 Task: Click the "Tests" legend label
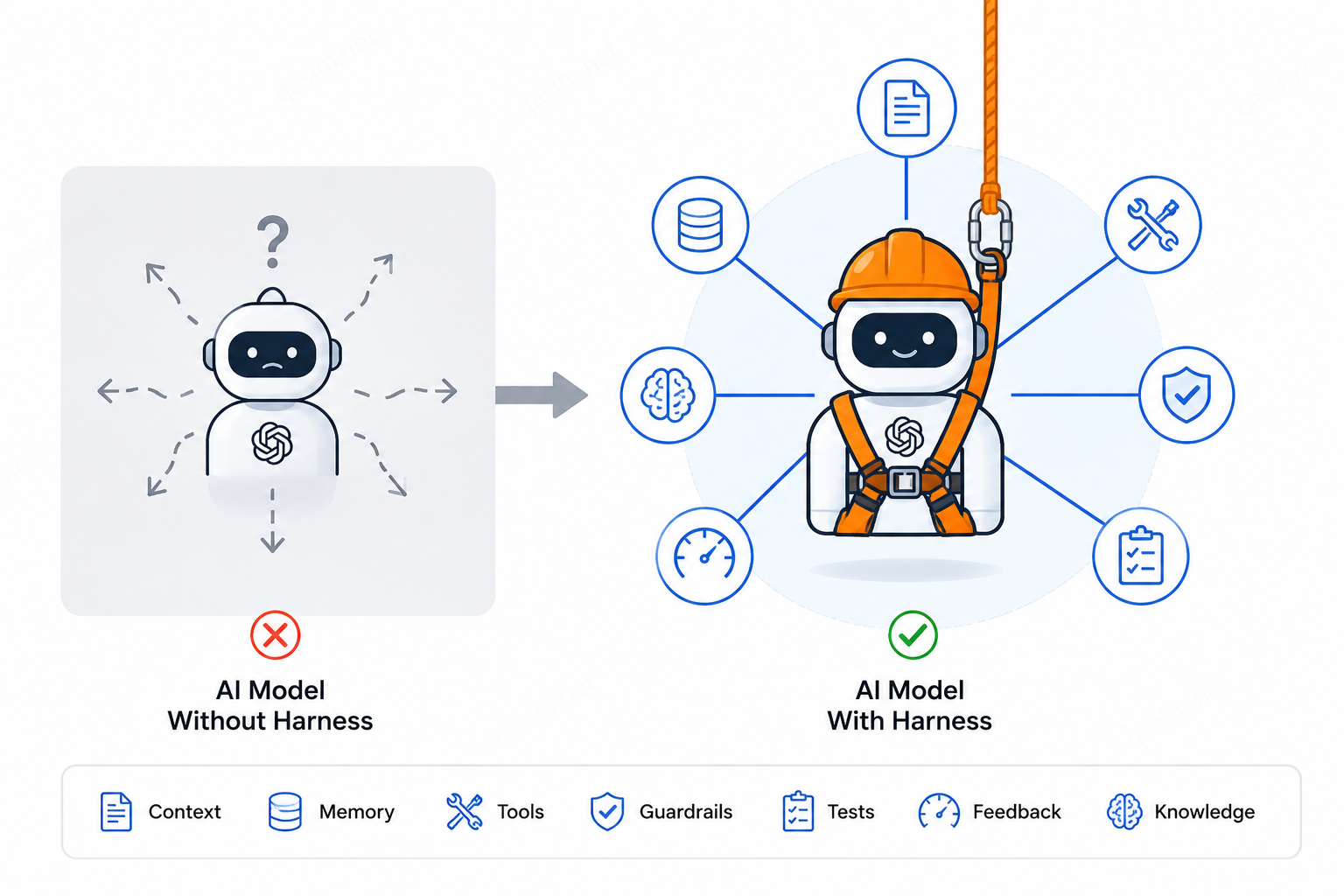pos(851,812)
